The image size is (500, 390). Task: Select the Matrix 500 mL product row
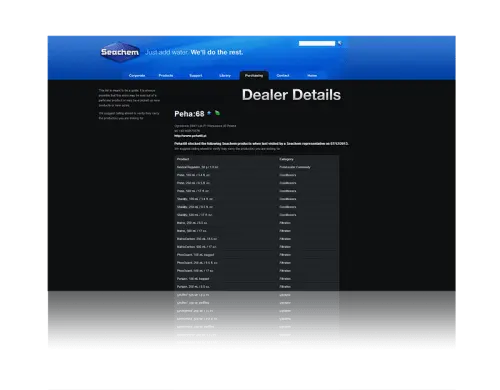point(257,231)
